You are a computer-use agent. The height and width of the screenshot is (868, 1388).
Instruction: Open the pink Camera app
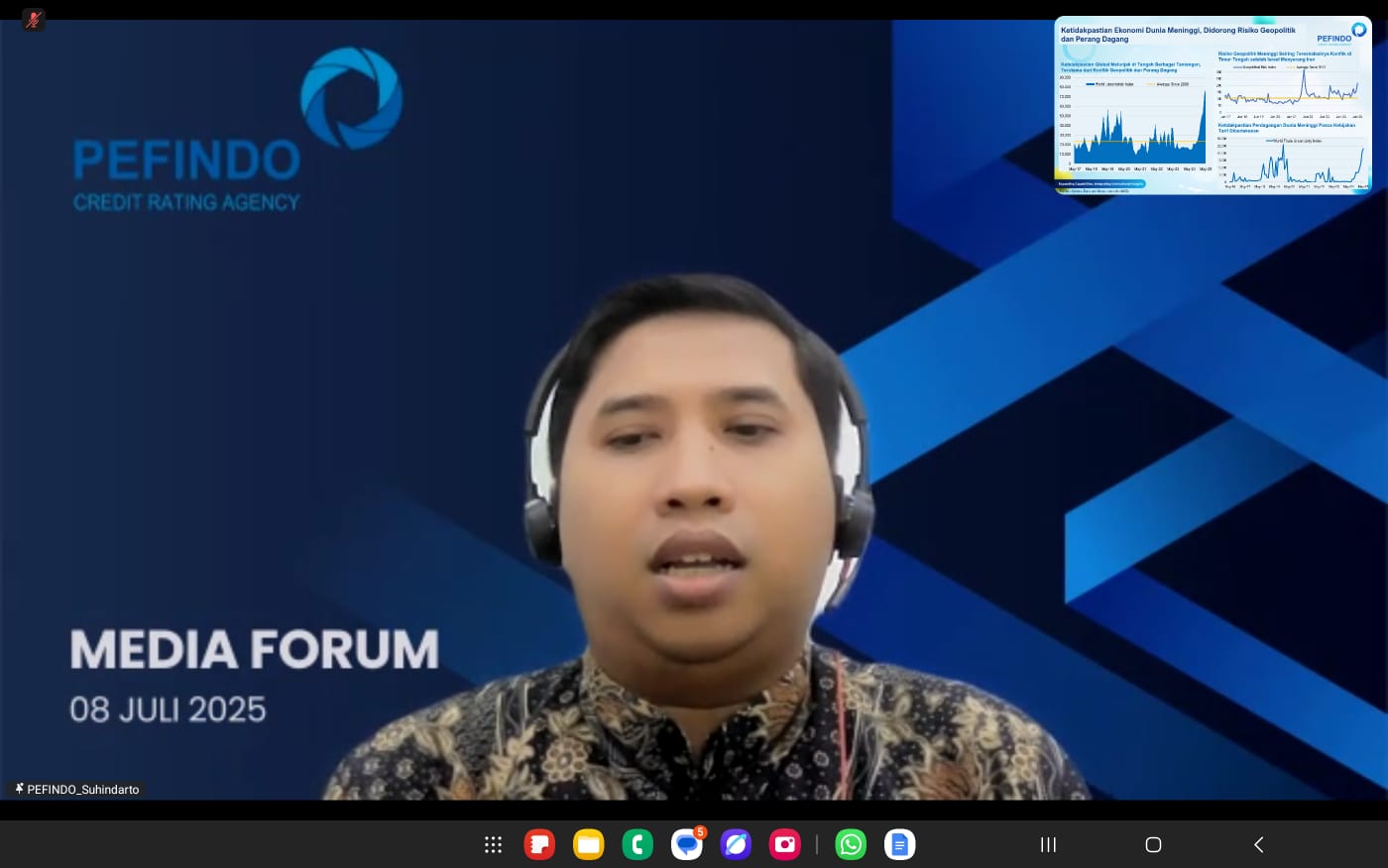(x=784, y=844)
